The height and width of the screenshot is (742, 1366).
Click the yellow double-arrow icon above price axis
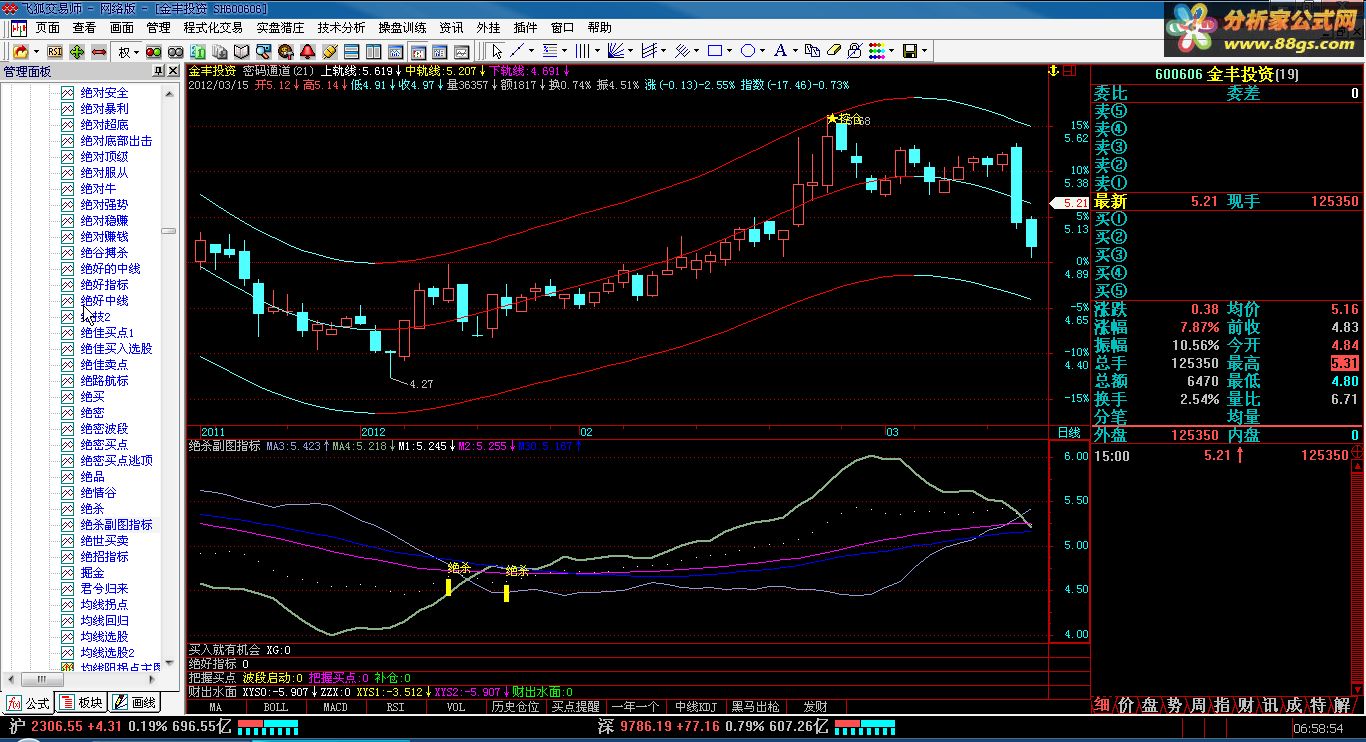tap(1053, 71)
